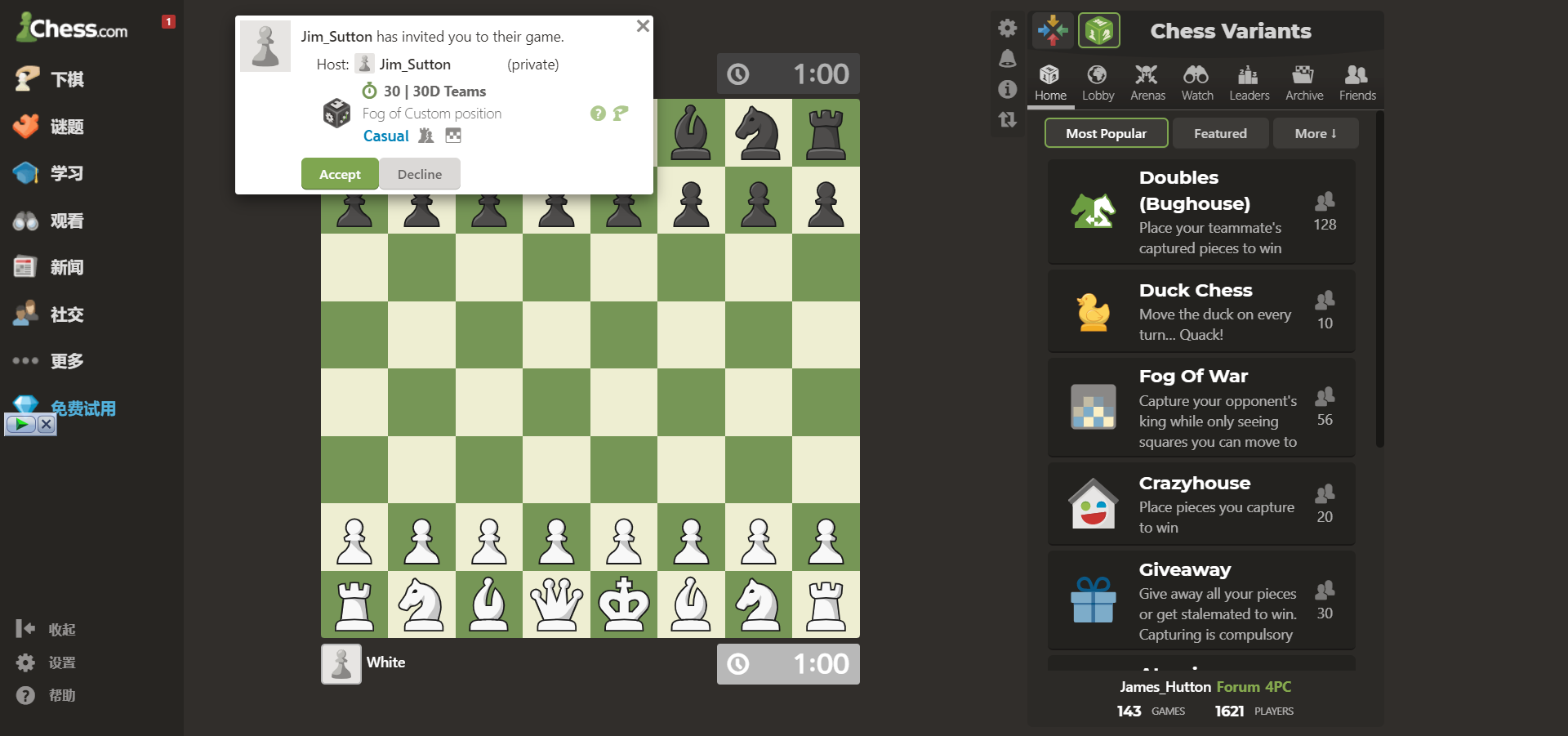Open the Giveaway variant
1568x736 pixels.
[x=1201, y=600]
